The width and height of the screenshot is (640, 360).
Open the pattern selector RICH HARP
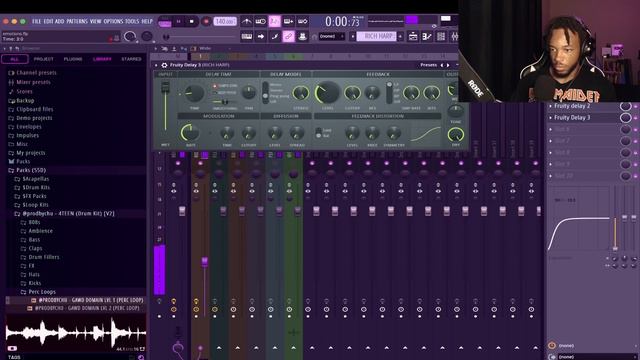376,36
